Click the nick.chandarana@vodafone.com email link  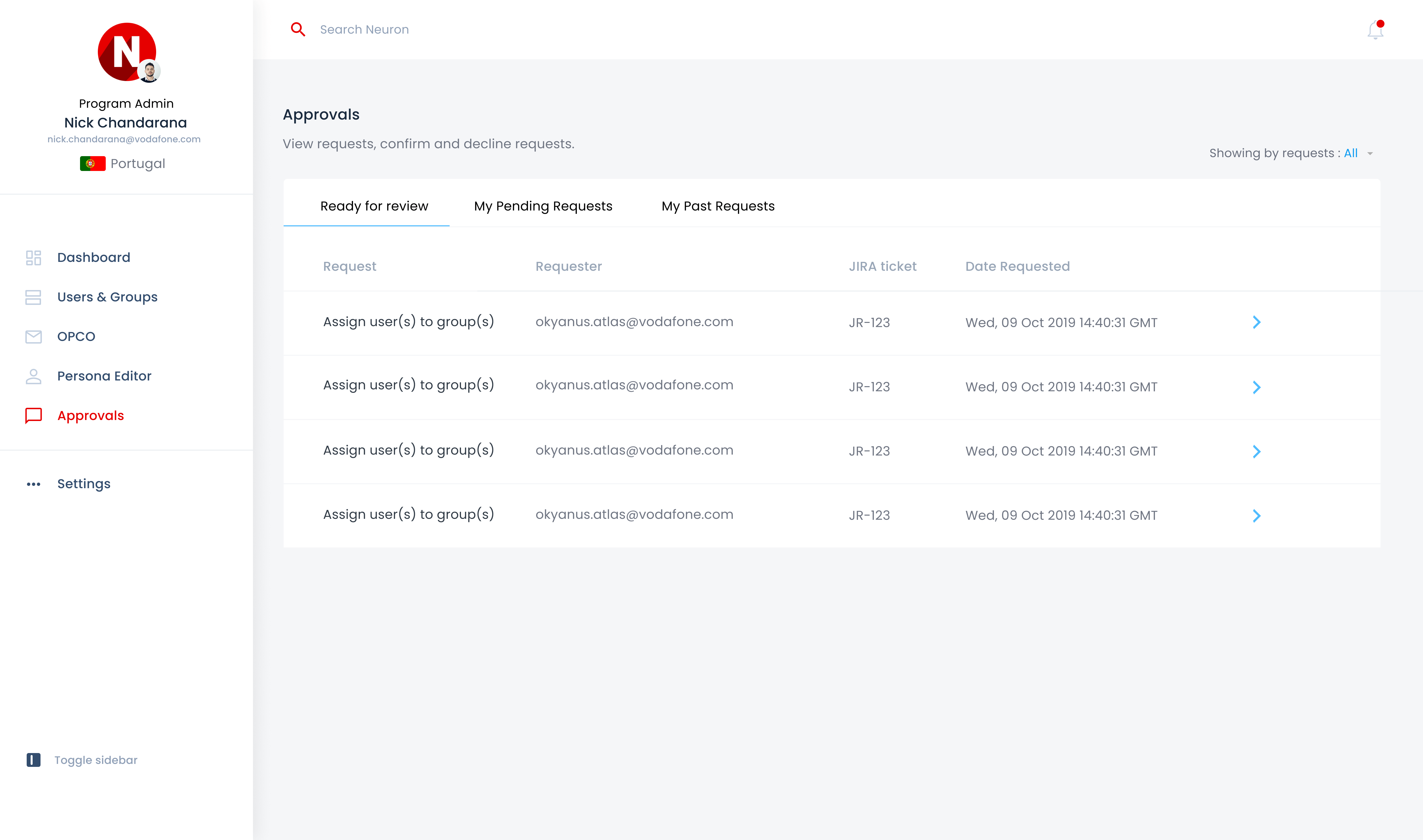pyautogui.click(x=124, y=139)
